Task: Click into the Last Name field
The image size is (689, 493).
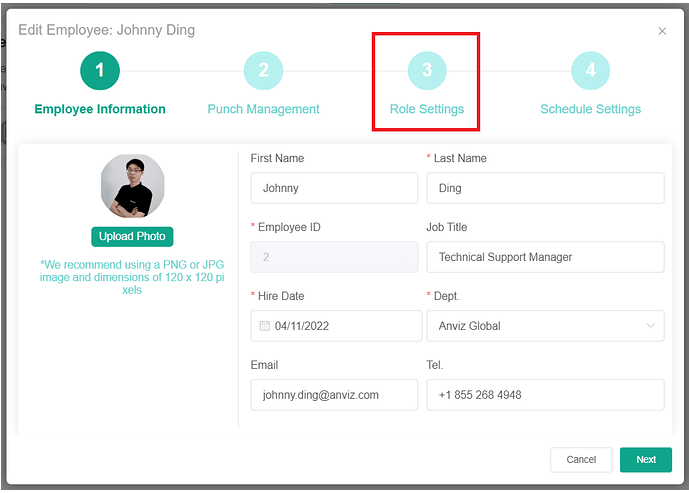Action: (545, 188)
